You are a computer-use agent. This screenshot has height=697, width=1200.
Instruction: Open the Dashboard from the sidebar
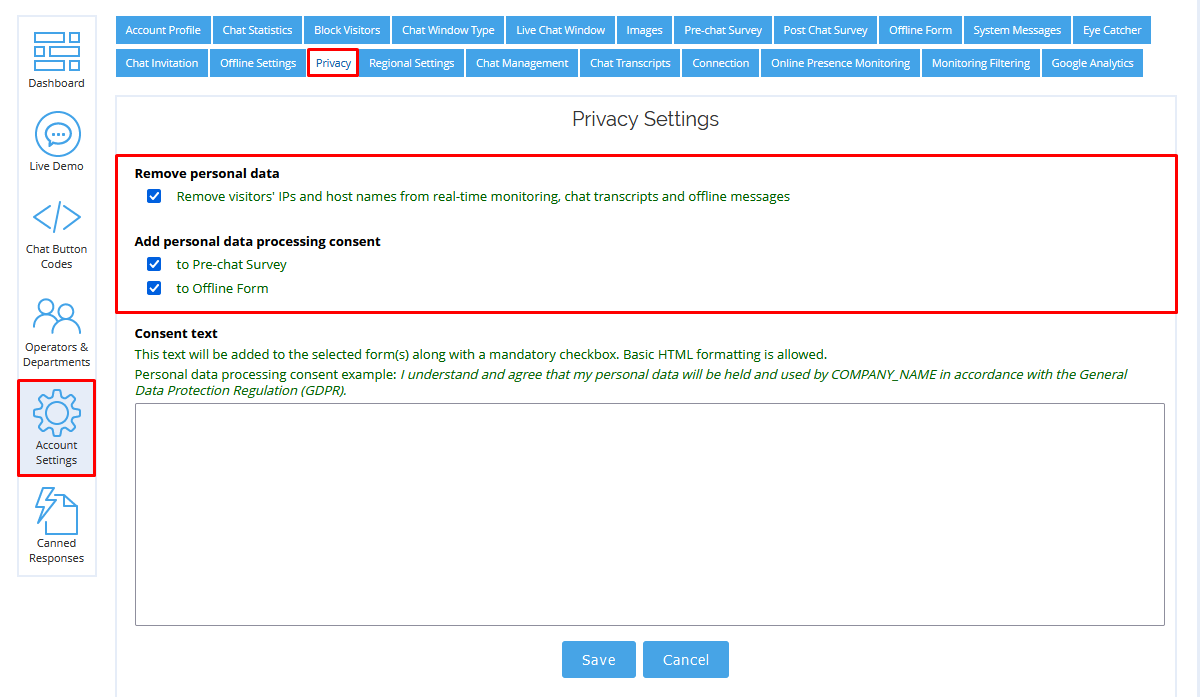pos(56,57)
